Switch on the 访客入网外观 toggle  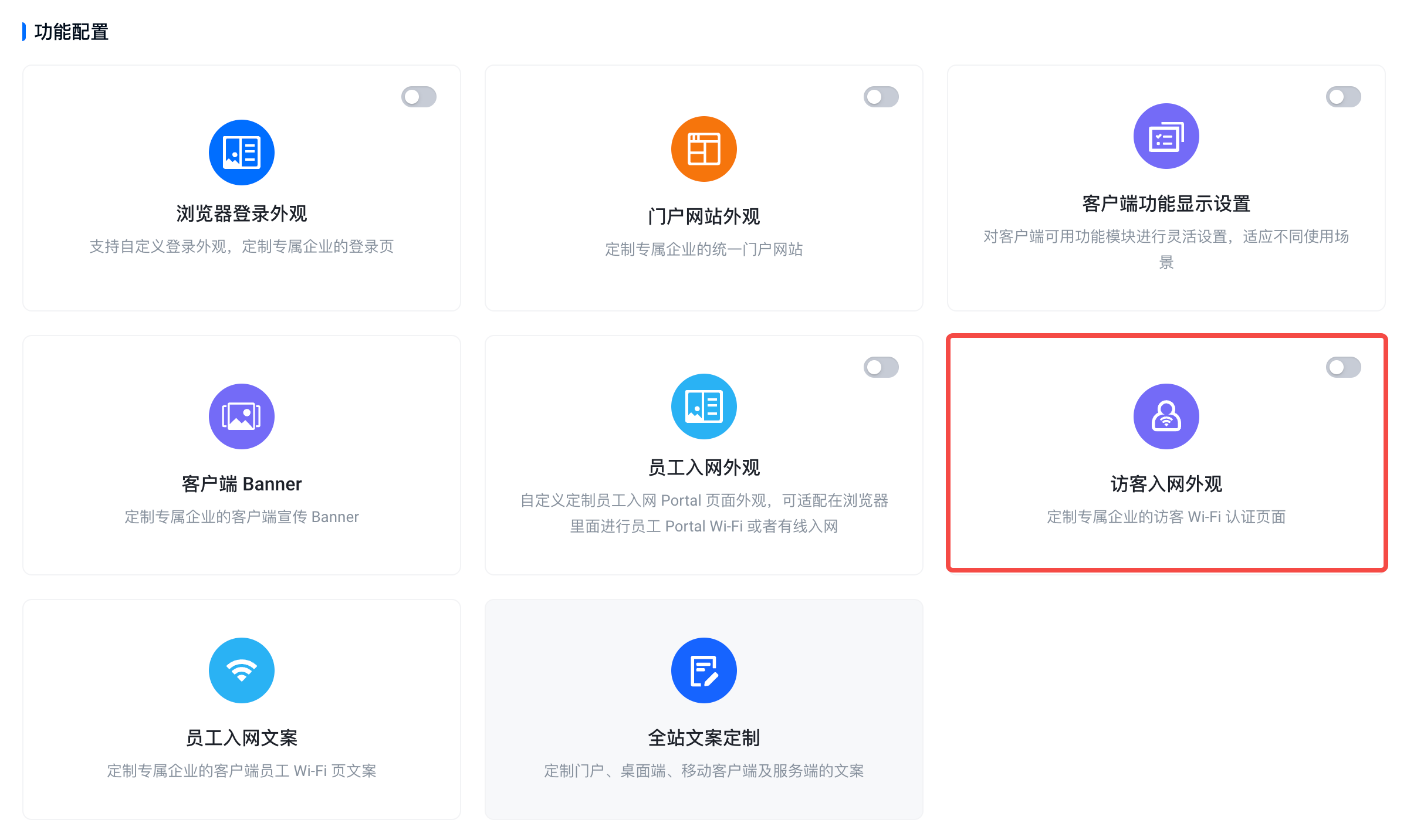[x=1343, y=367]
